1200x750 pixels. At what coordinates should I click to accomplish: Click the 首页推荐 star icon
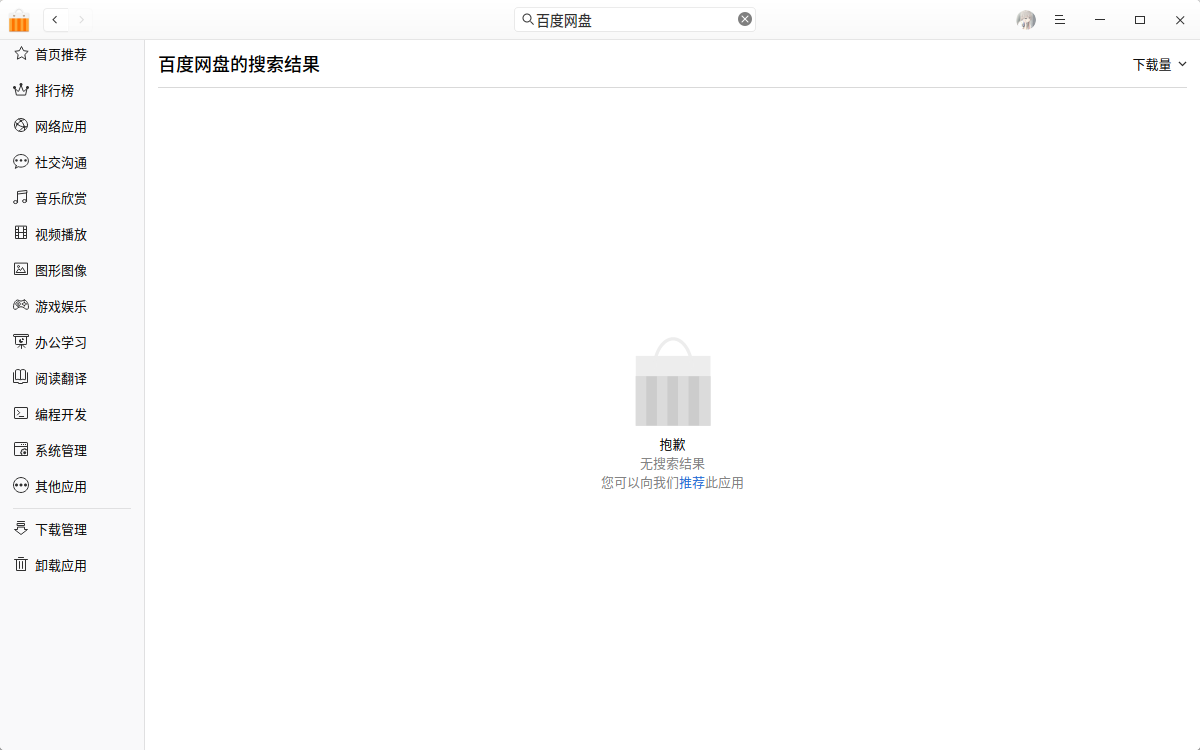tap(21, 54)
